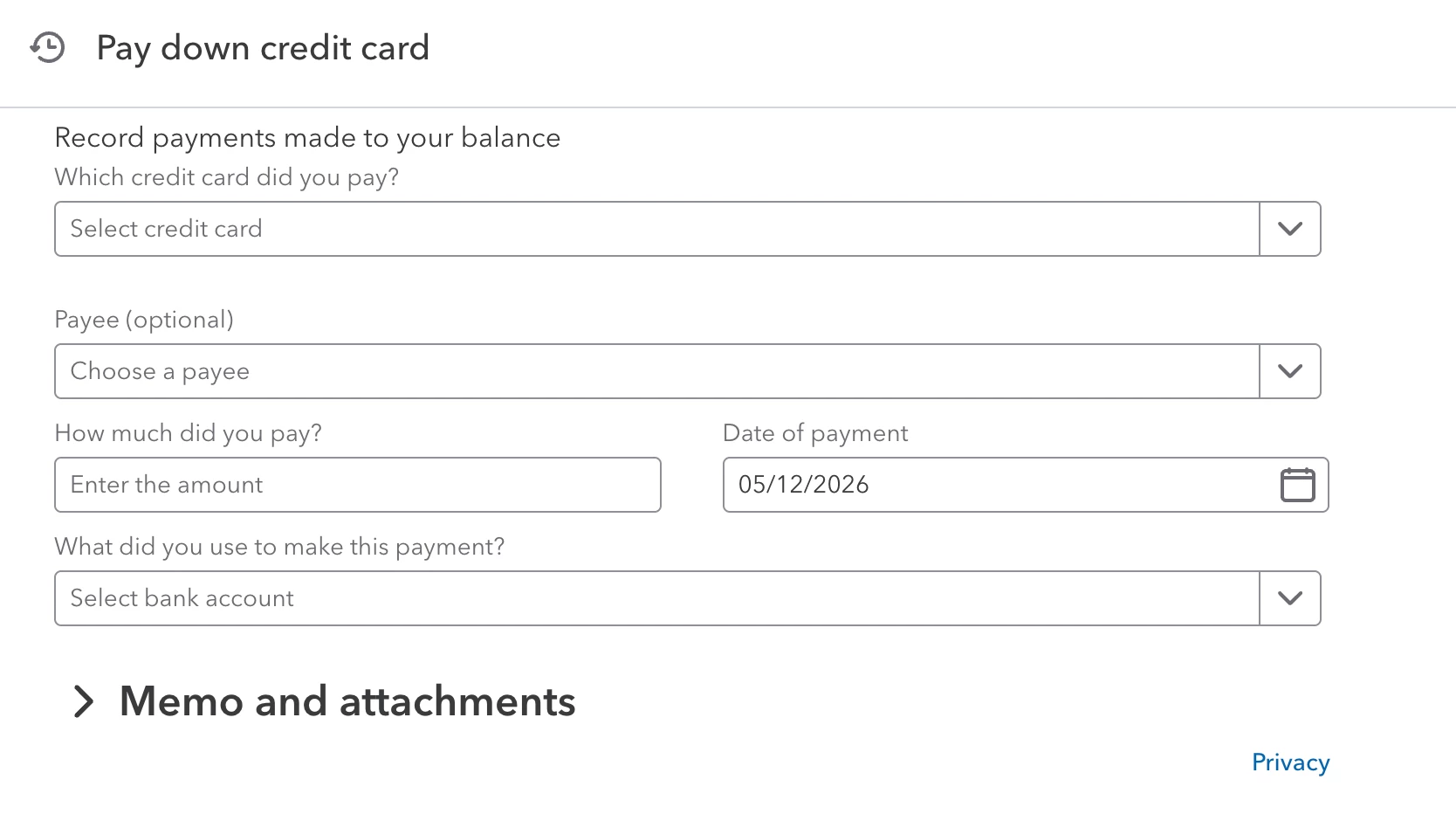Focus the Choose a payee field

[x=657, y=371]
